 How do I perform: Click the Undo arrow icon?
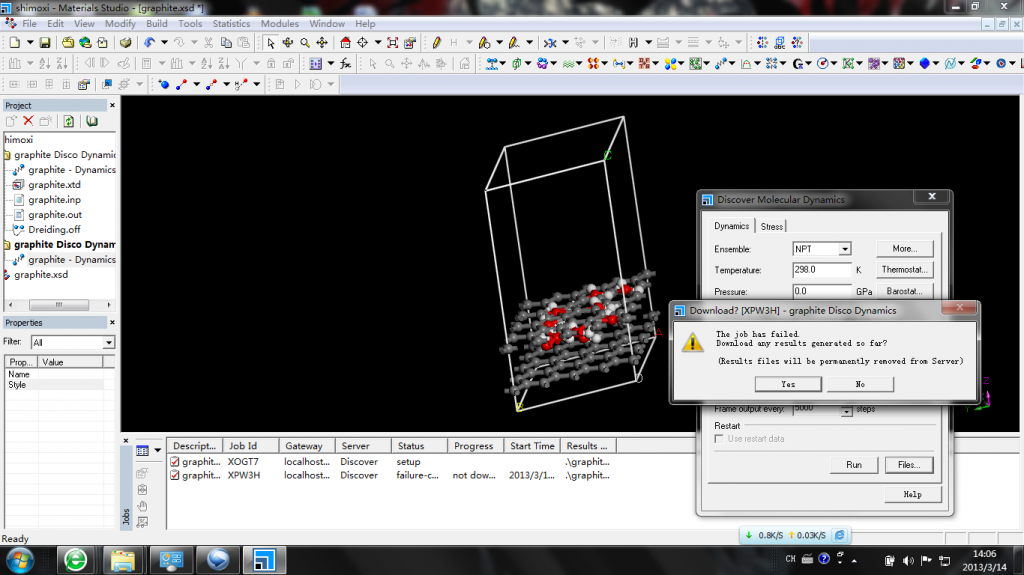point(150,42)
